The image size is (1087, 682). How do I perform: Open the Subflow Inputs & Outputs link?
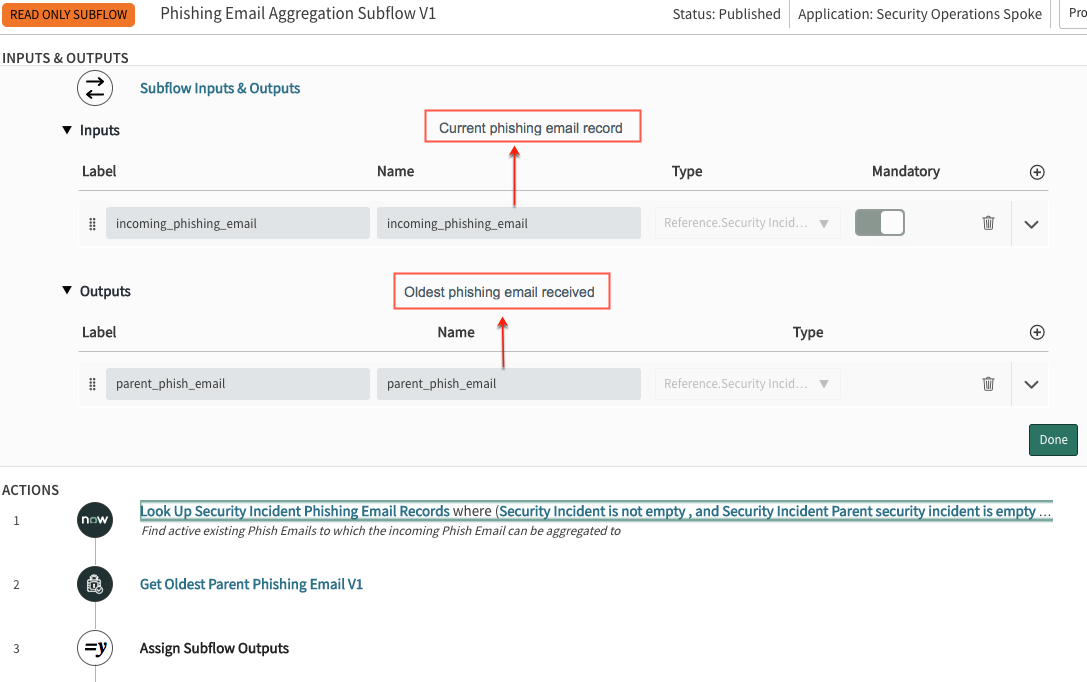220,88
